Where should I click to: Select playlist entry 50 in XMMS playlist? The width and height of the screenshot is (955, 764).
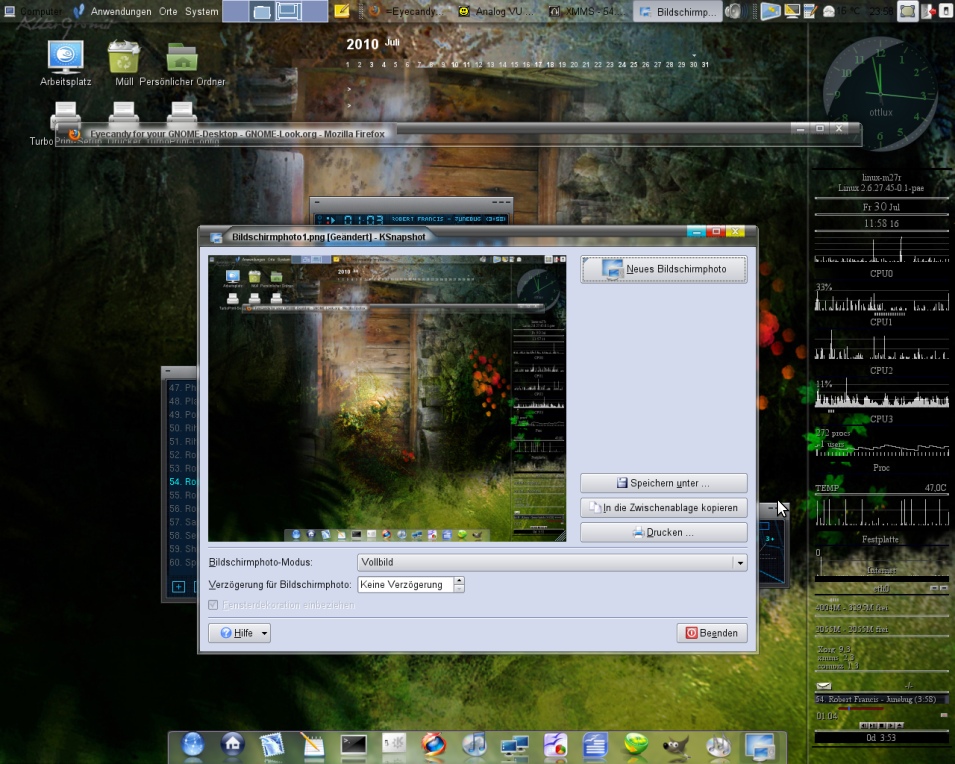coord(183,428)
